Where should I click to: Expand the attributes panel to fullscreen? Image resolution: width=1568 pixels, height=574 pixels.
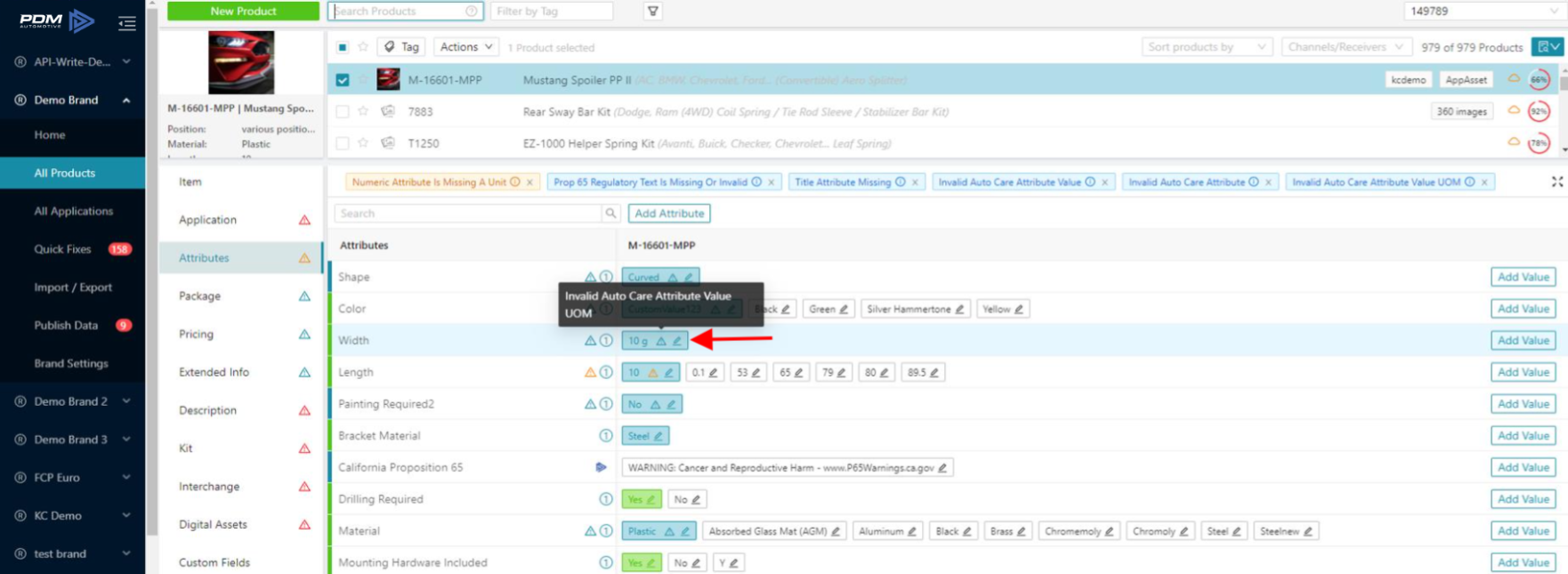(x=1556, y=182)
